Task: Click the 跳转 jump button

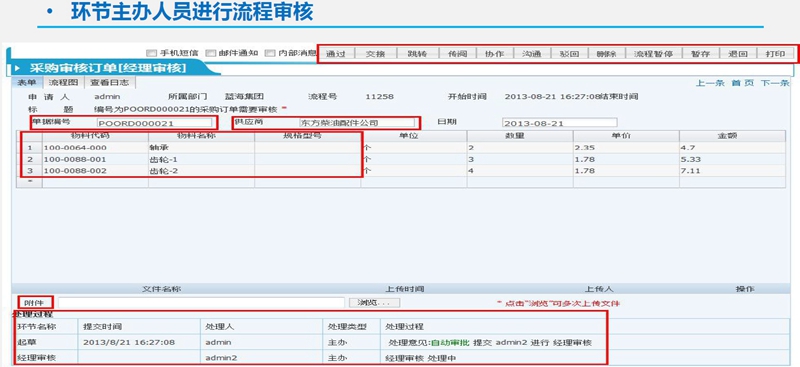Action: [x=417, y=54]
